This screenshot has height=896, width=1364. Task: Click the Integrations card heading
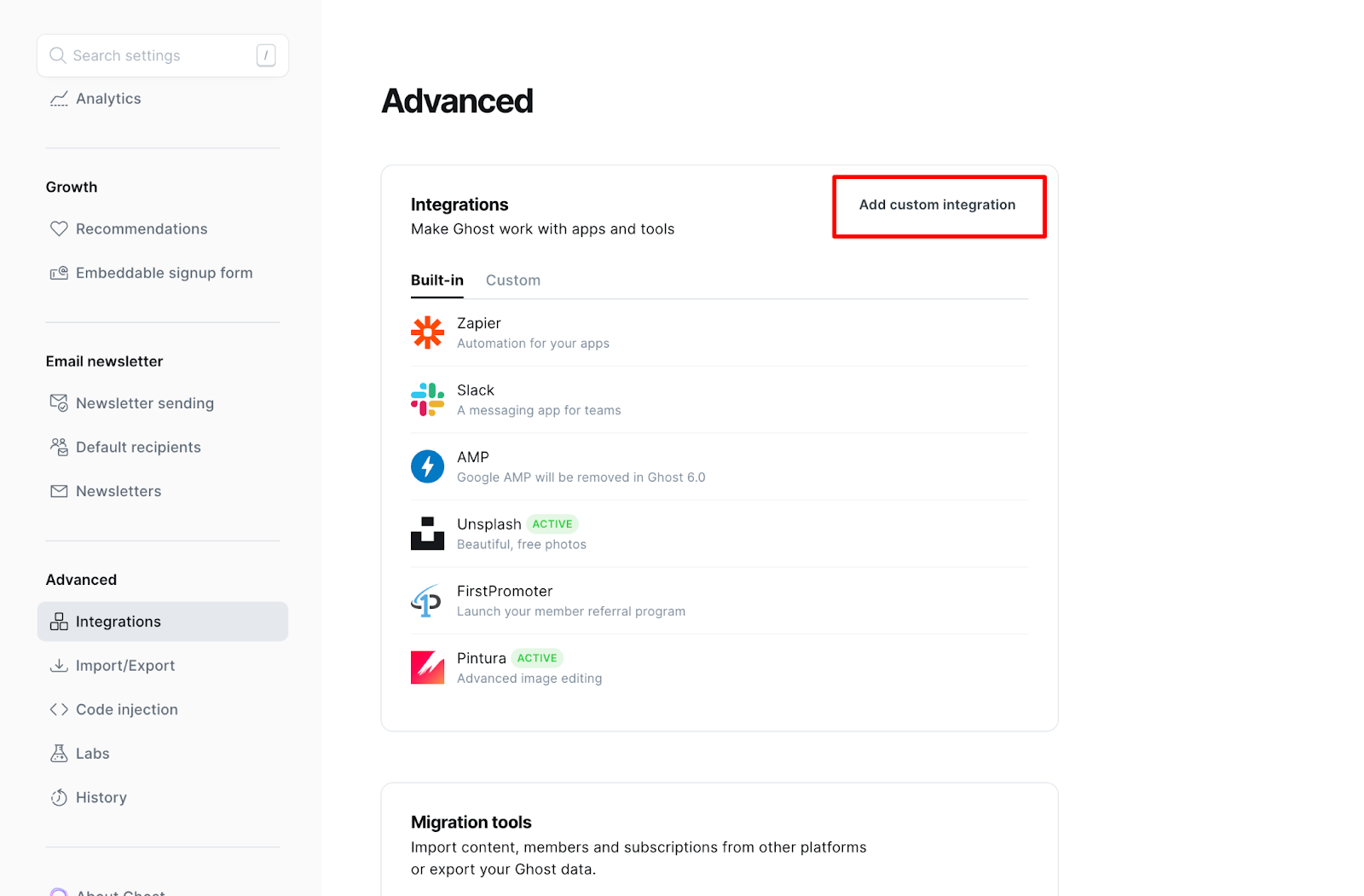click(459, 205)
